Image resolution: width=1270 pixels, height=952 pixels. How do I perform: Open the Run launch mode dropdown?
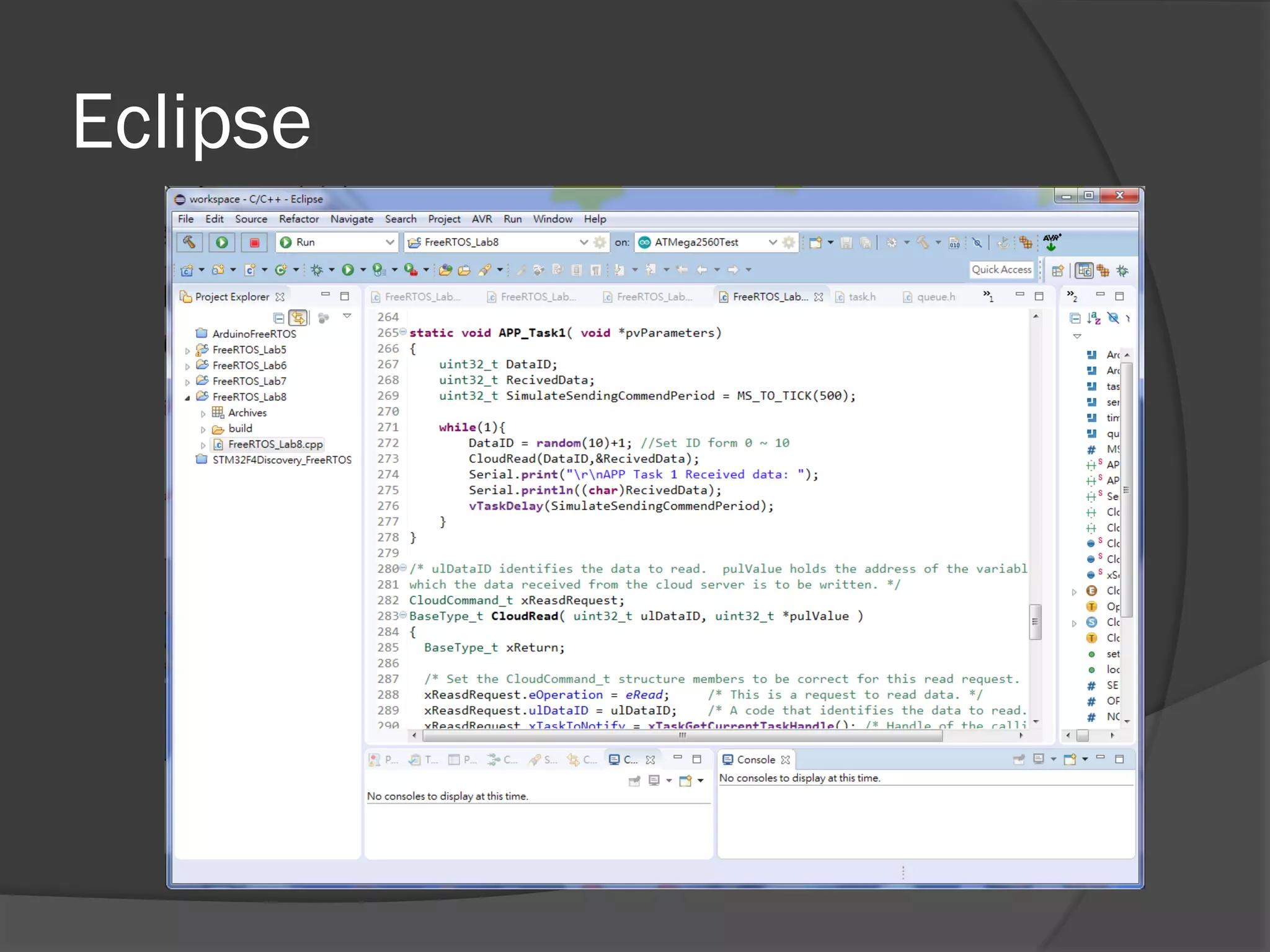389,242
